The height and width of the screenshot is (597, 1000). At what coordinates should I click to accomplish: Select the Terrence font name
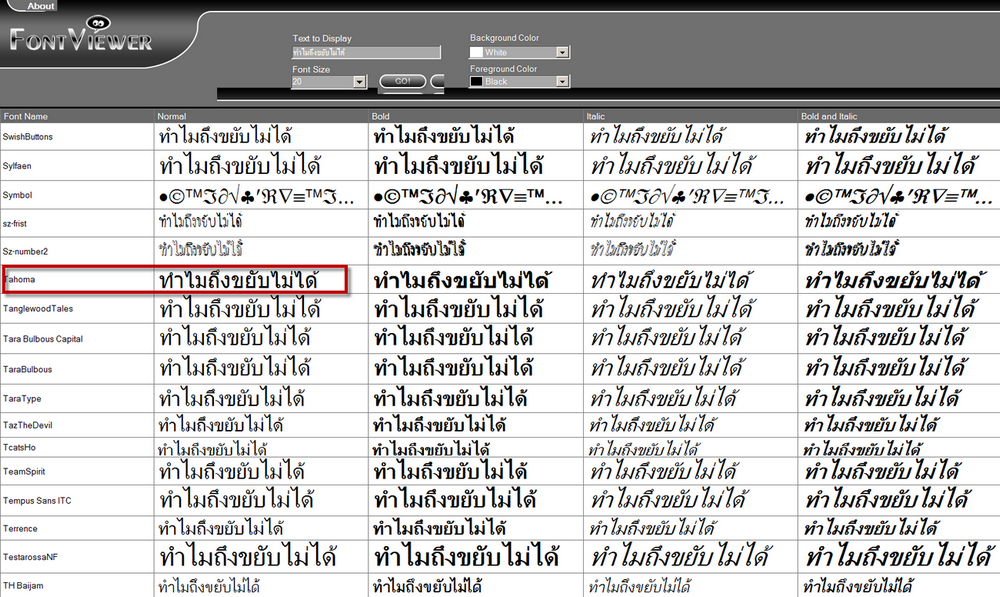pos(20,529)
